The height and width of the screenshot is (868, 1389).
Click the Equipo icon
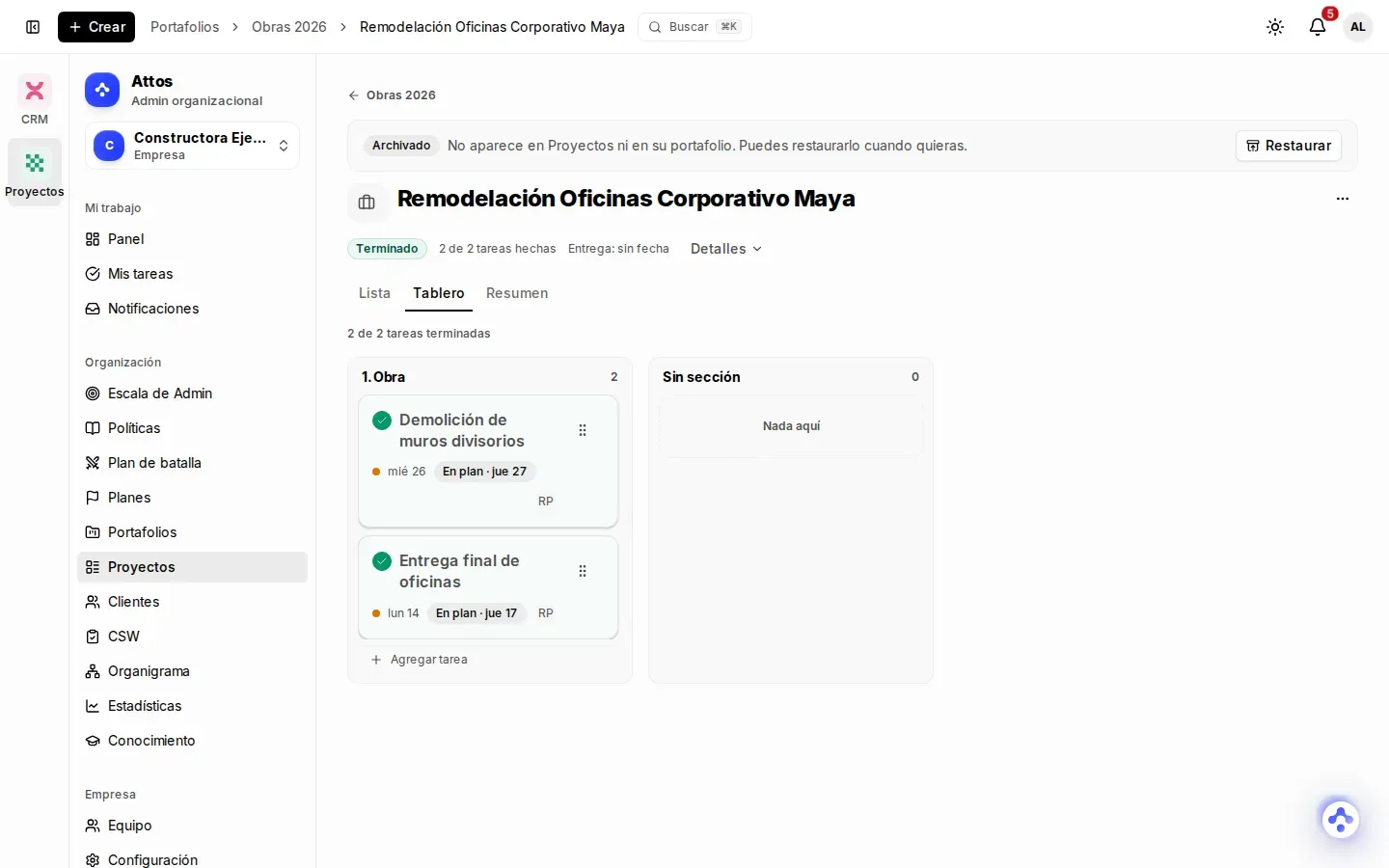(x=93, y=826)
